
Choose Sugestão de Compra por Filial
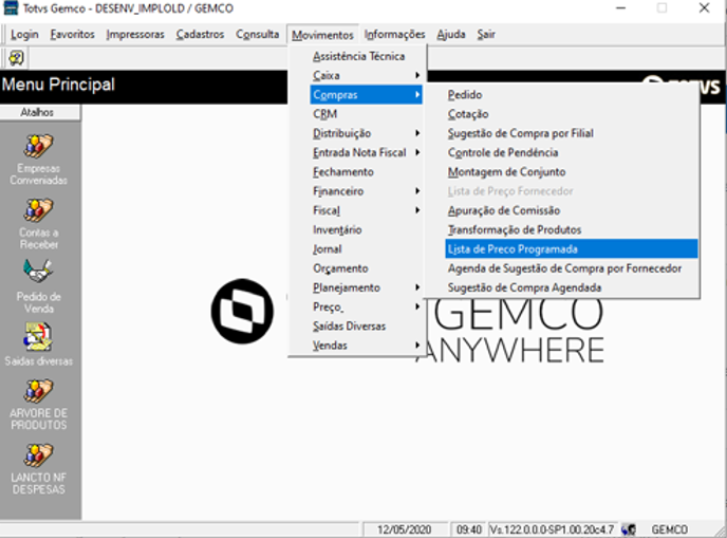[x=571, y=133]
